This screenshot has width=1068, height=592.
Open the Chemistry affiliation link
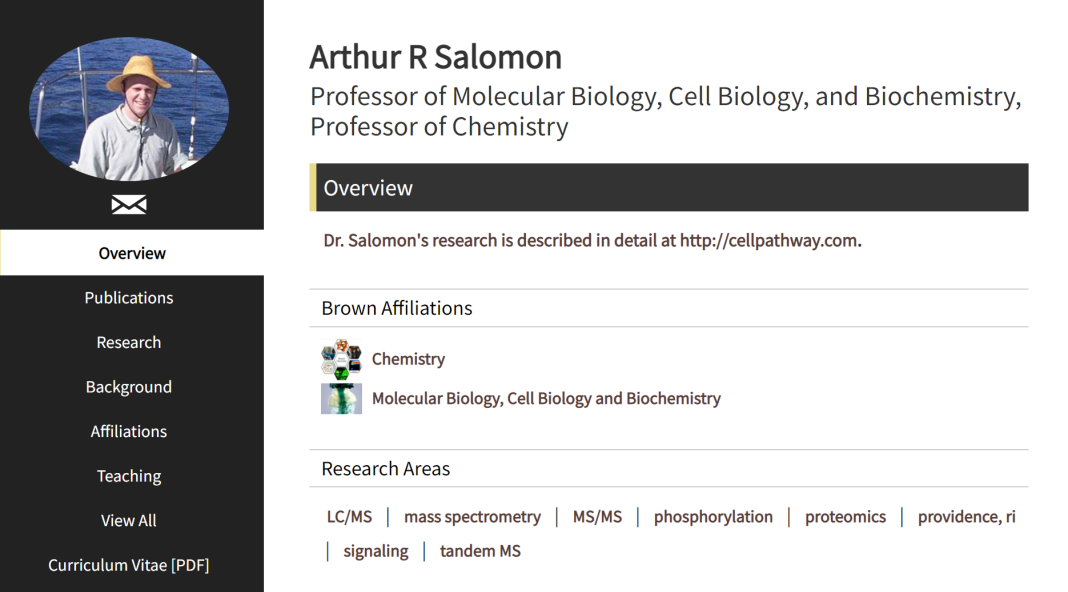coord(408,359)
